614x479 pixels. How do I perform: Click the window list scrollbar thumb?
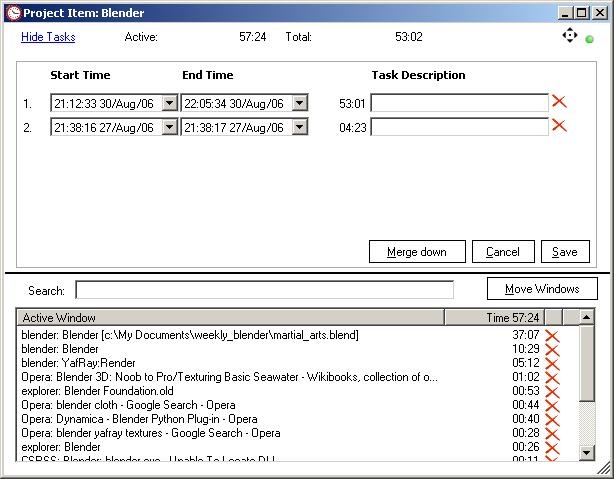587,363
